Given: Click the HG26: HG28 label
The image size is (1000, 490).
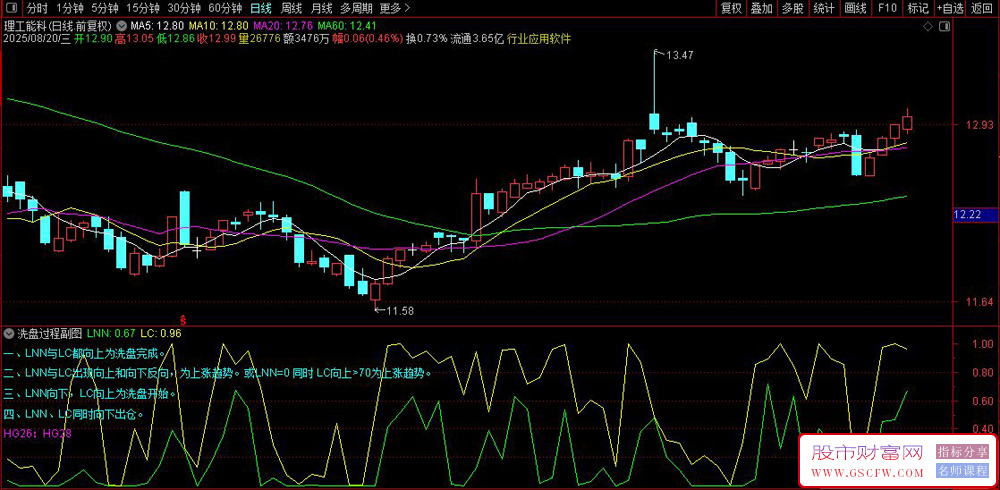Looking at the screenshot, I should (37, 433).
